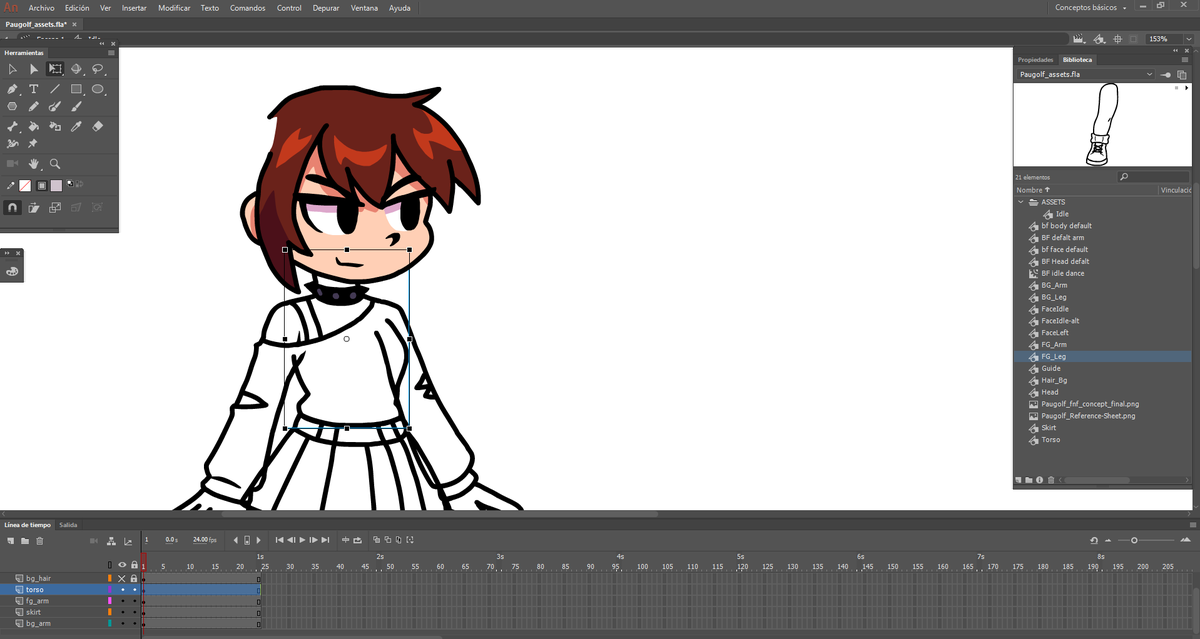1200x639 pixels.
Task: Play the animation from the timeline controls
Action: point(302,539)
